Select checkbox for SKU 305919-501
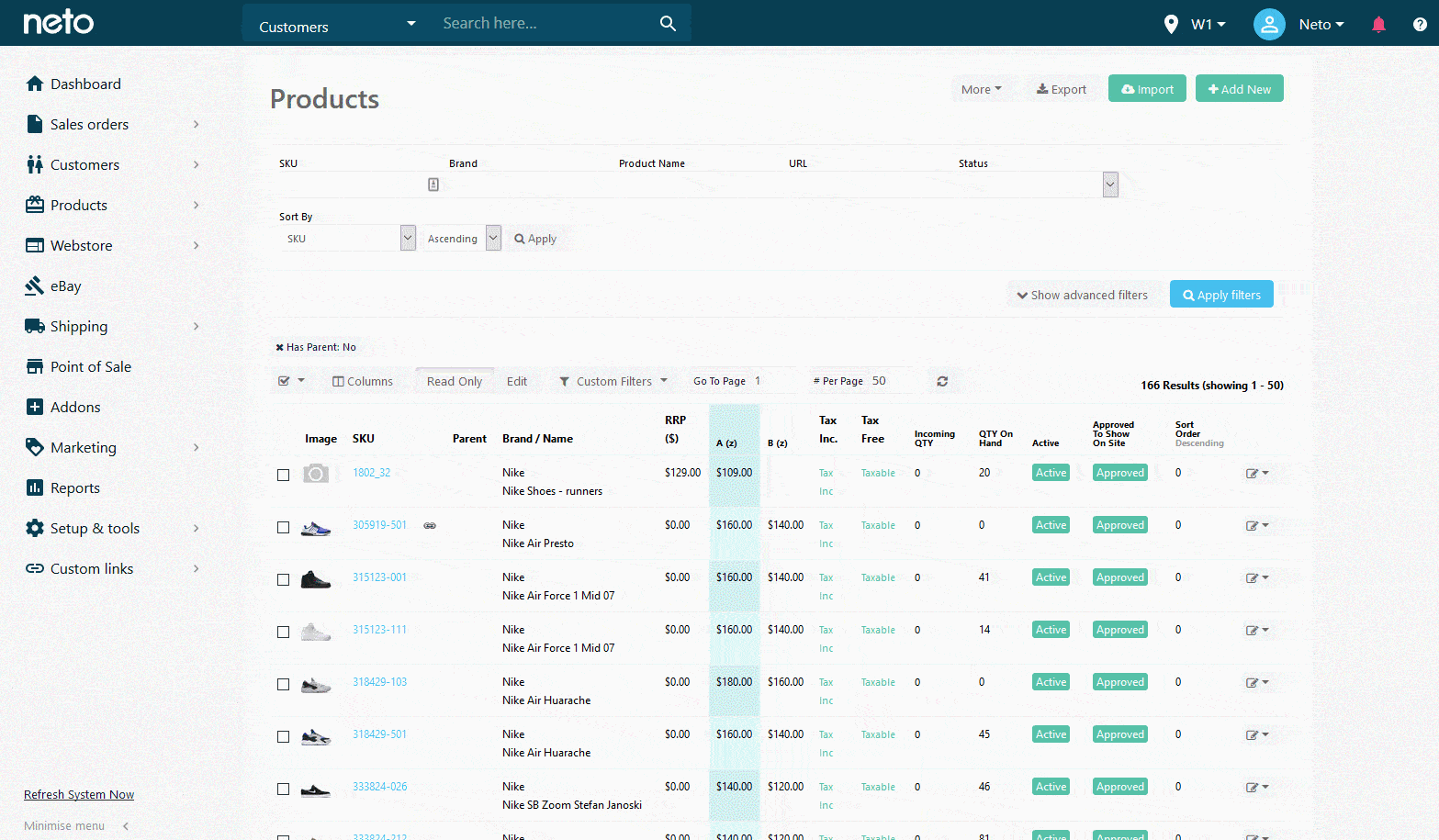Screen dimensions: 1439x840 (x=283, y=527)
